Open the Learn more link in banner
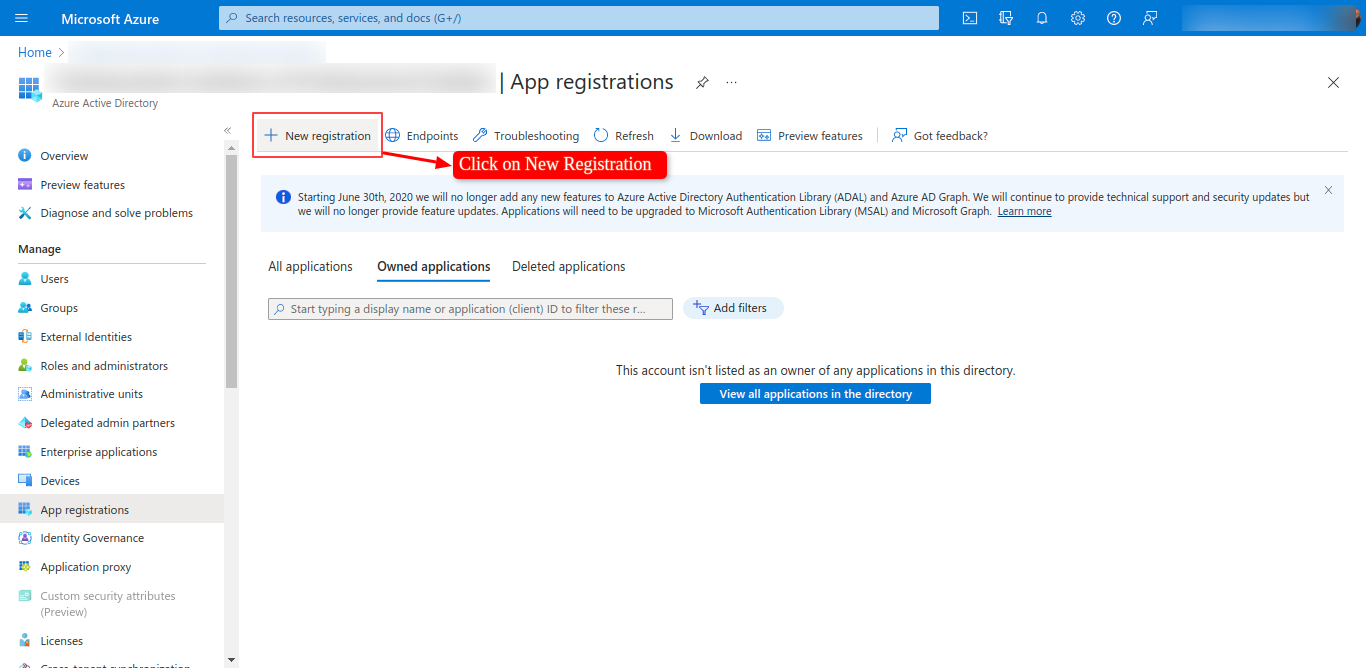Viewport: 1366px width, 668px height. tap(1024, 212)
